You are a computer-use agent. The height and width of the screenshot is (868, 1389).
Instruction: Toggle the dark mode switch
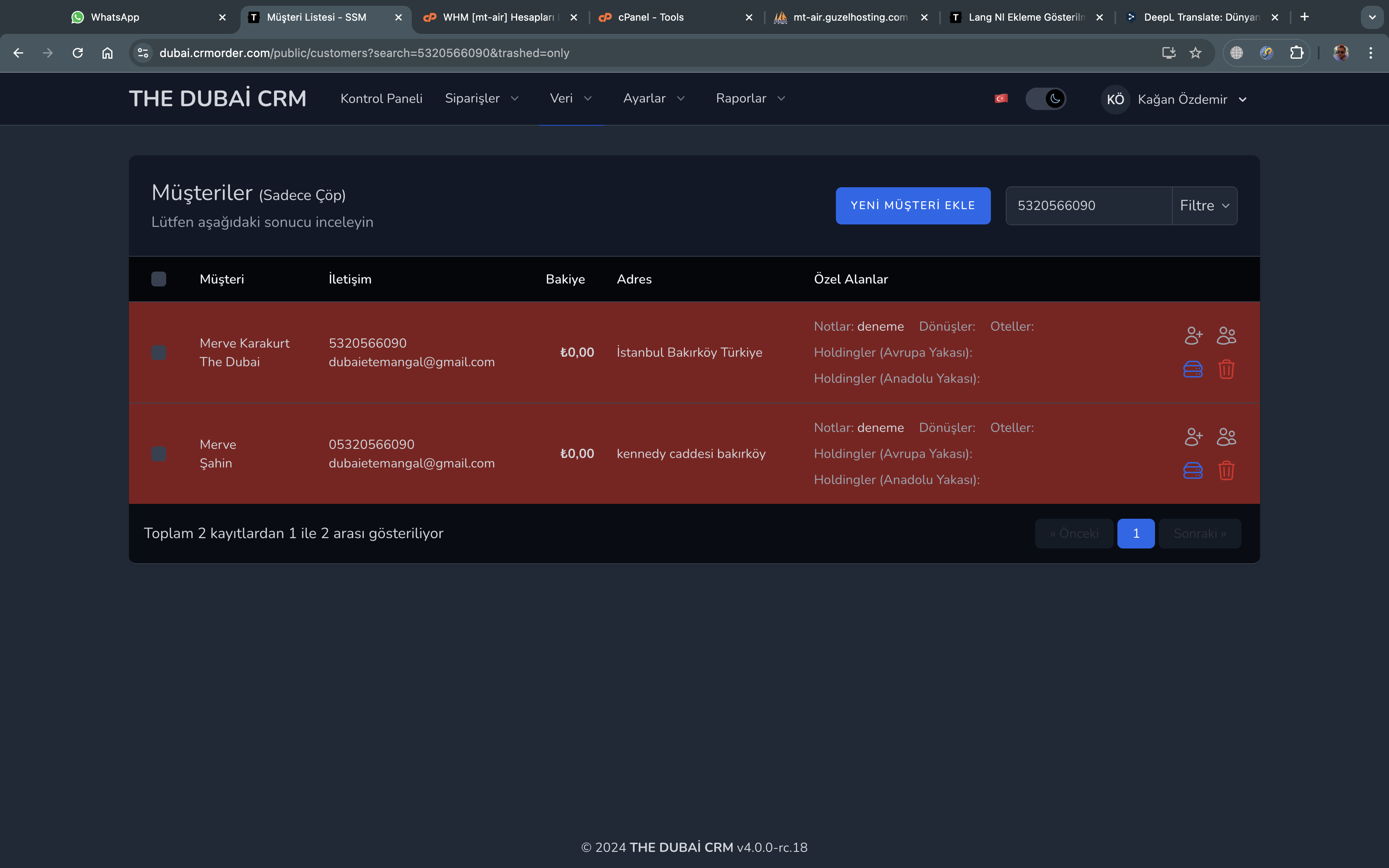pyautogui.click(x=1046, y=99)
